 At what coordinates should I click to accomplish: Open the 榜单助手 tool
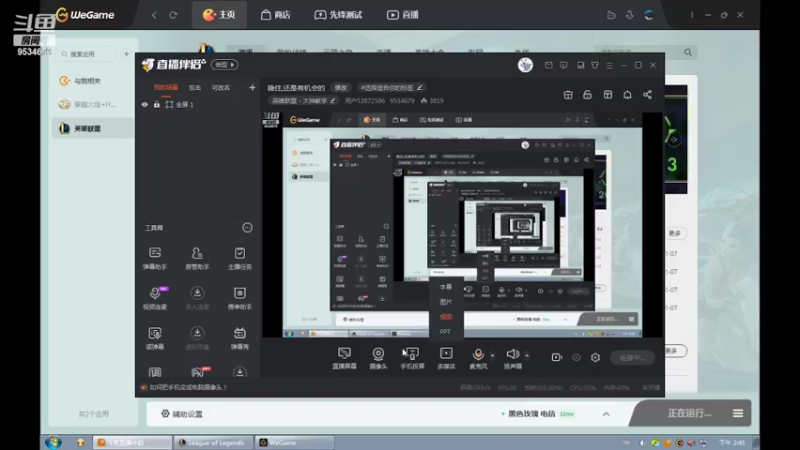point(239,298)
